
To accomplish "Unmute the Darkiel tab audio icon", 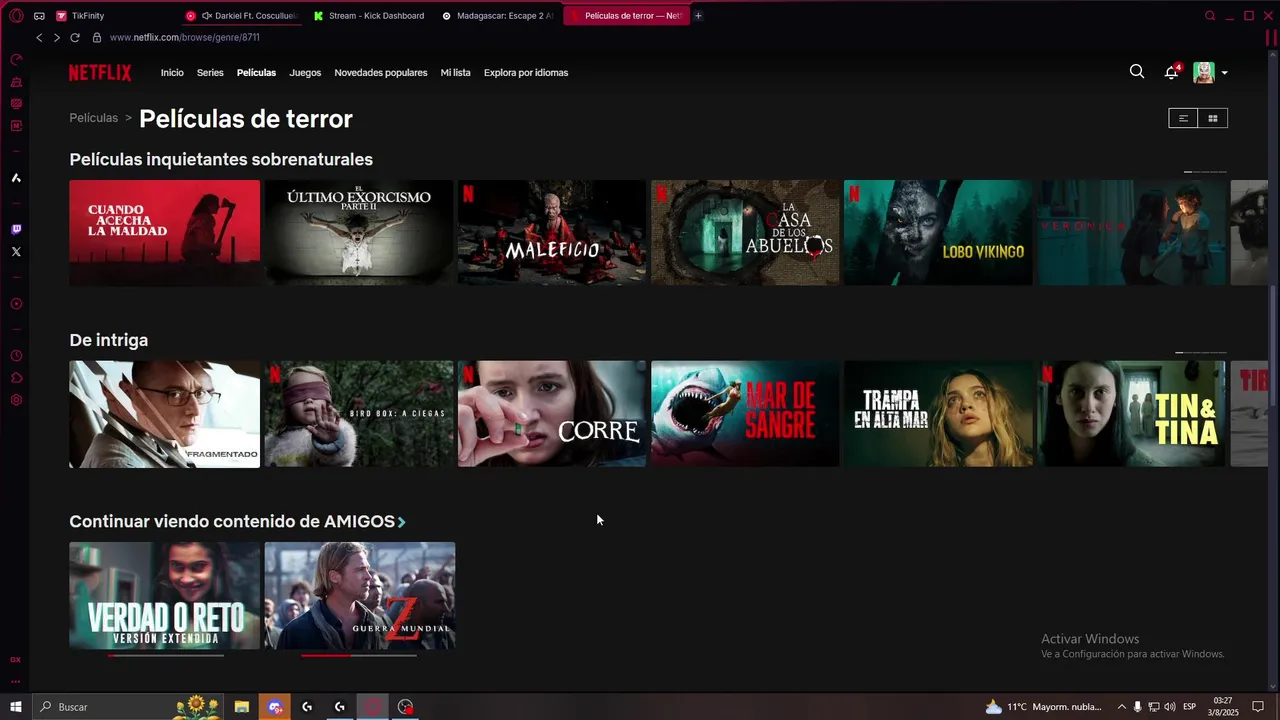I will pos(207,16).
